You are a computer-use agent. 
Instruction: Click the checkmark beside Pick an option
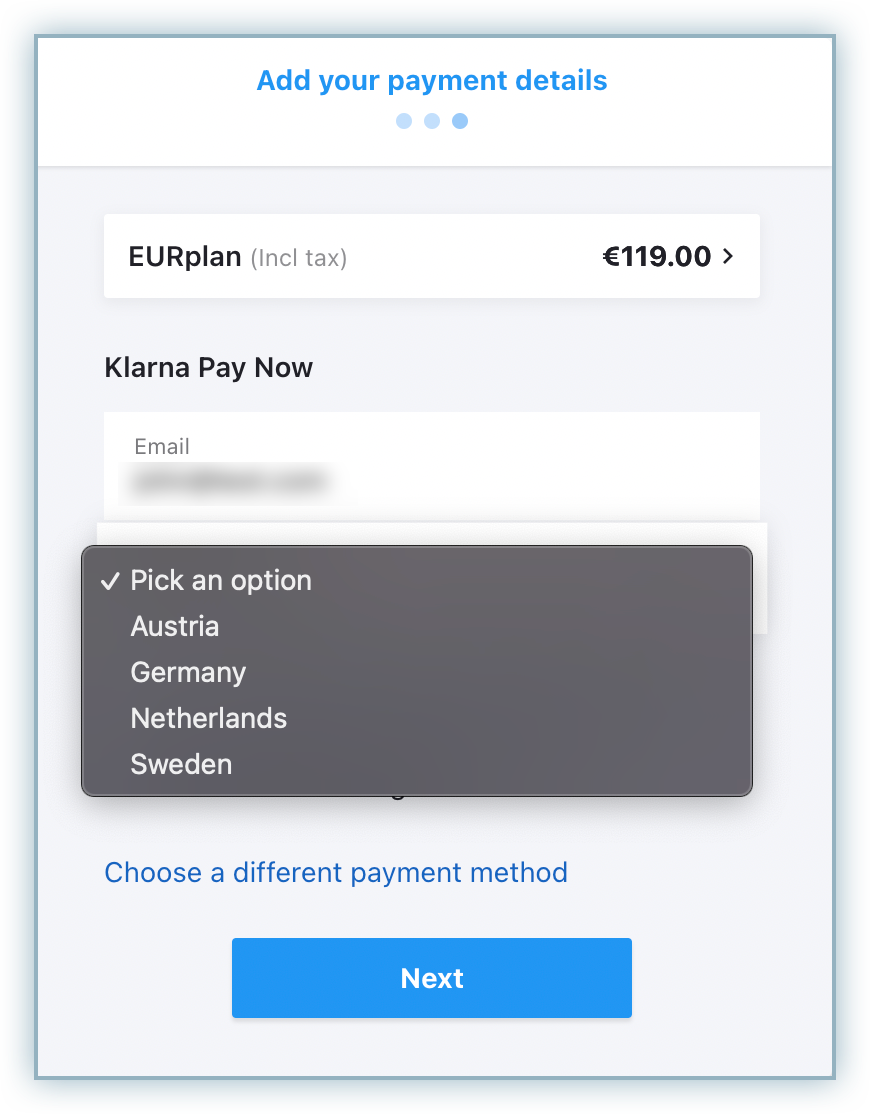[110, 581]
